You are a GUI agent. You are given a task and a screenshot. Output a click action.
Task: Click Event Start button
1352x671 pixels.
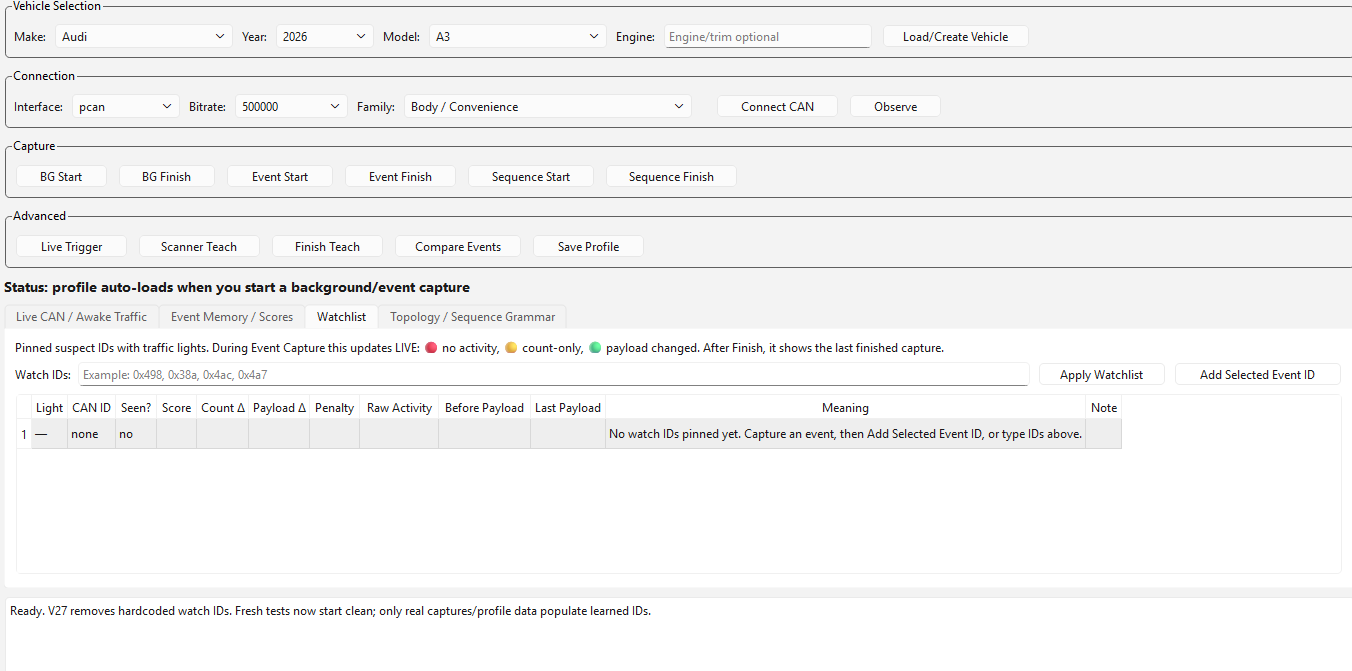(280, 177)
